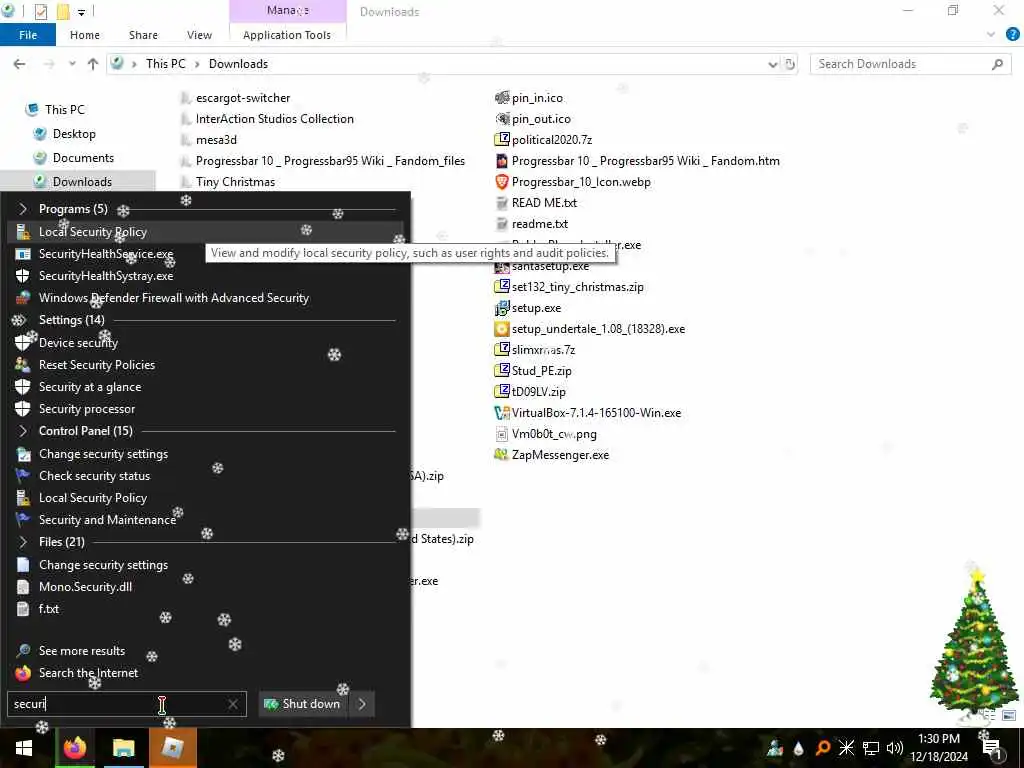Viewport: 1024px width, 768px height.
Task: Select the Manage contextual tab
Action: [x=288, y=11]
